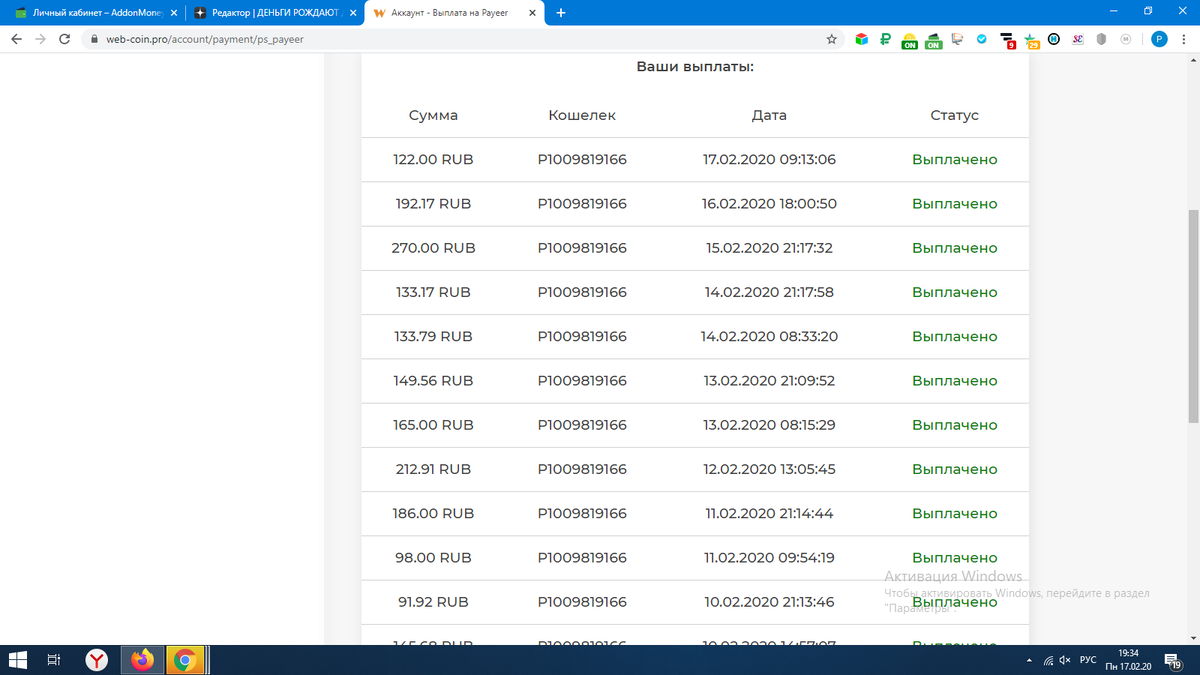The image size is (1200, 675).
Task: Click the muted volume tray icon
Action: pyautogui.click(x=1065, y=661)
